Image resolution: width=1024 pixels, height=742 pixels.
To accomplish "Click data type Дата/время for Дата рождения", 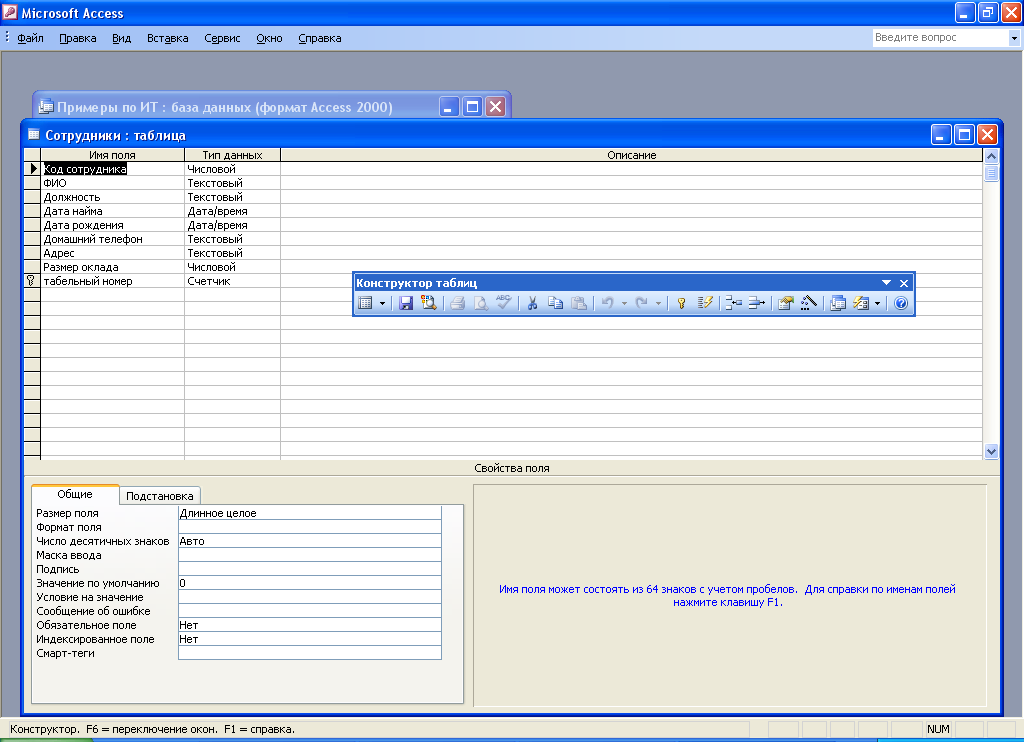I will (x=232, y=225).
